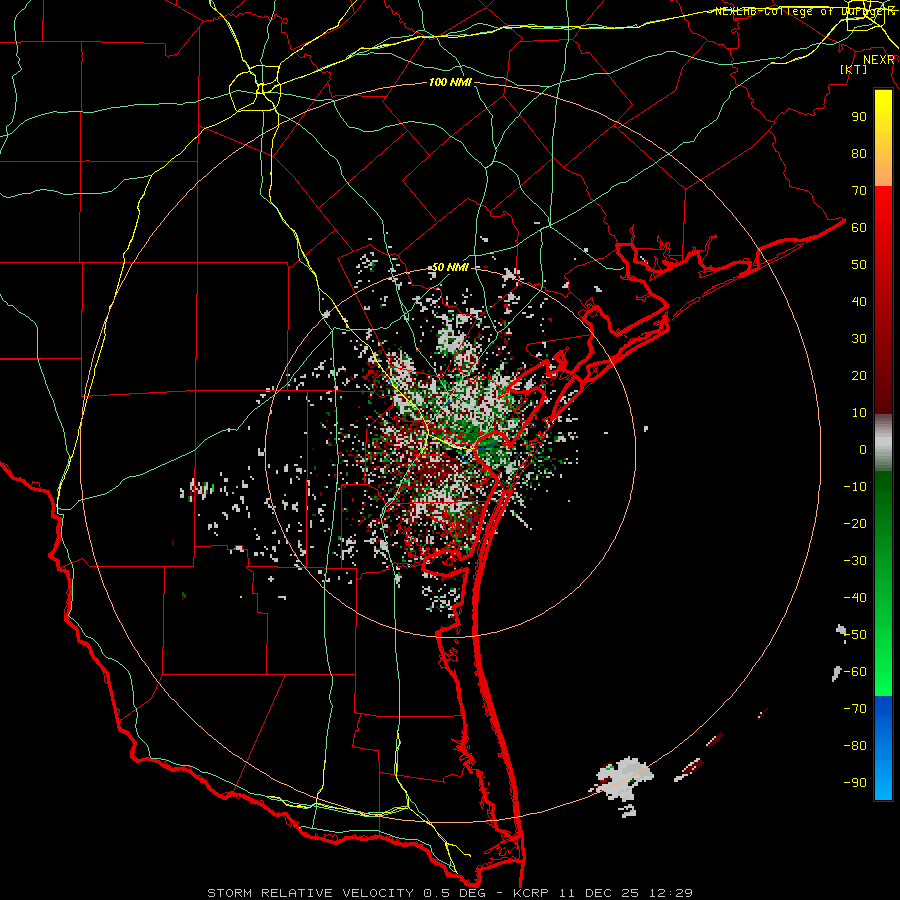Image resolution: width=900 pixels, height=900 pixels.
Task: Click the "-80" value on the velocity scale
Action: tap(855, 746)
